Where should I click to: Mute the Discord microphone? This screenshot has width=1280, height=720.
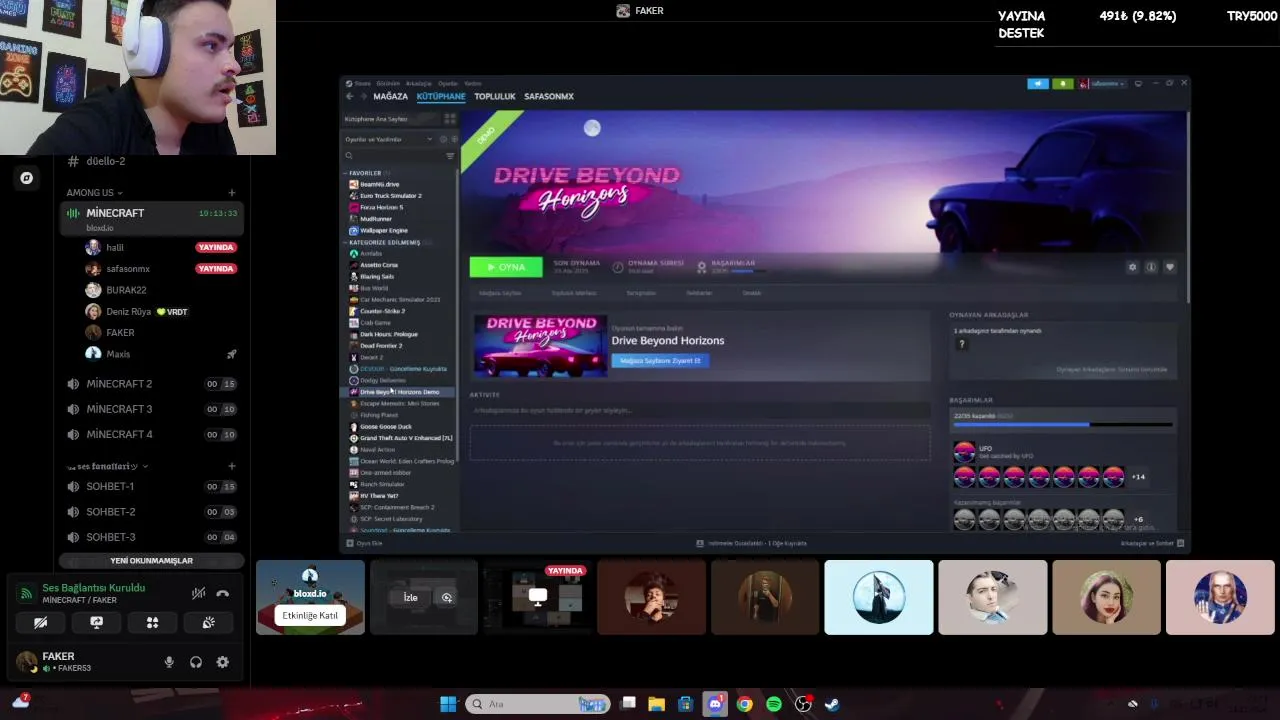(169, 662)
